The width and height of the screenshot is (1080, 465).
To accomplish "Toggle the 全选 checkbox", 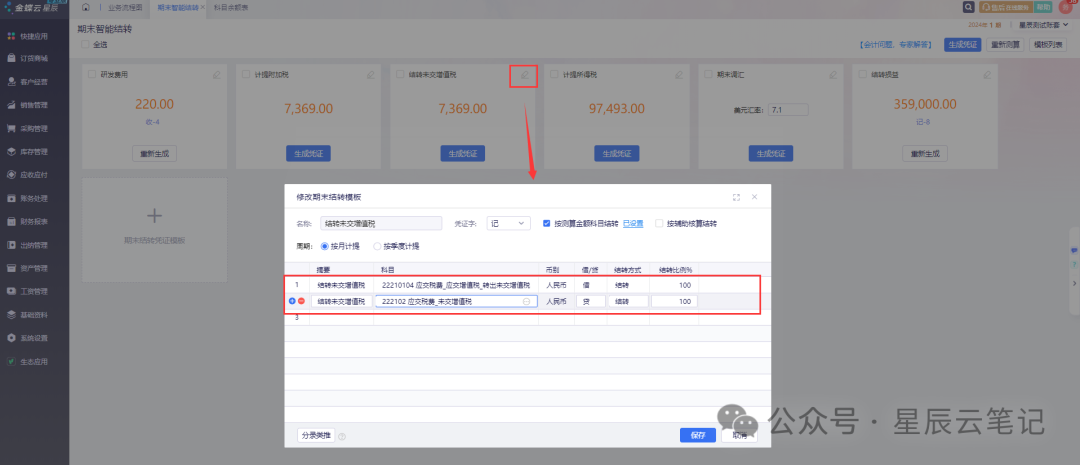I will (85, 45).
